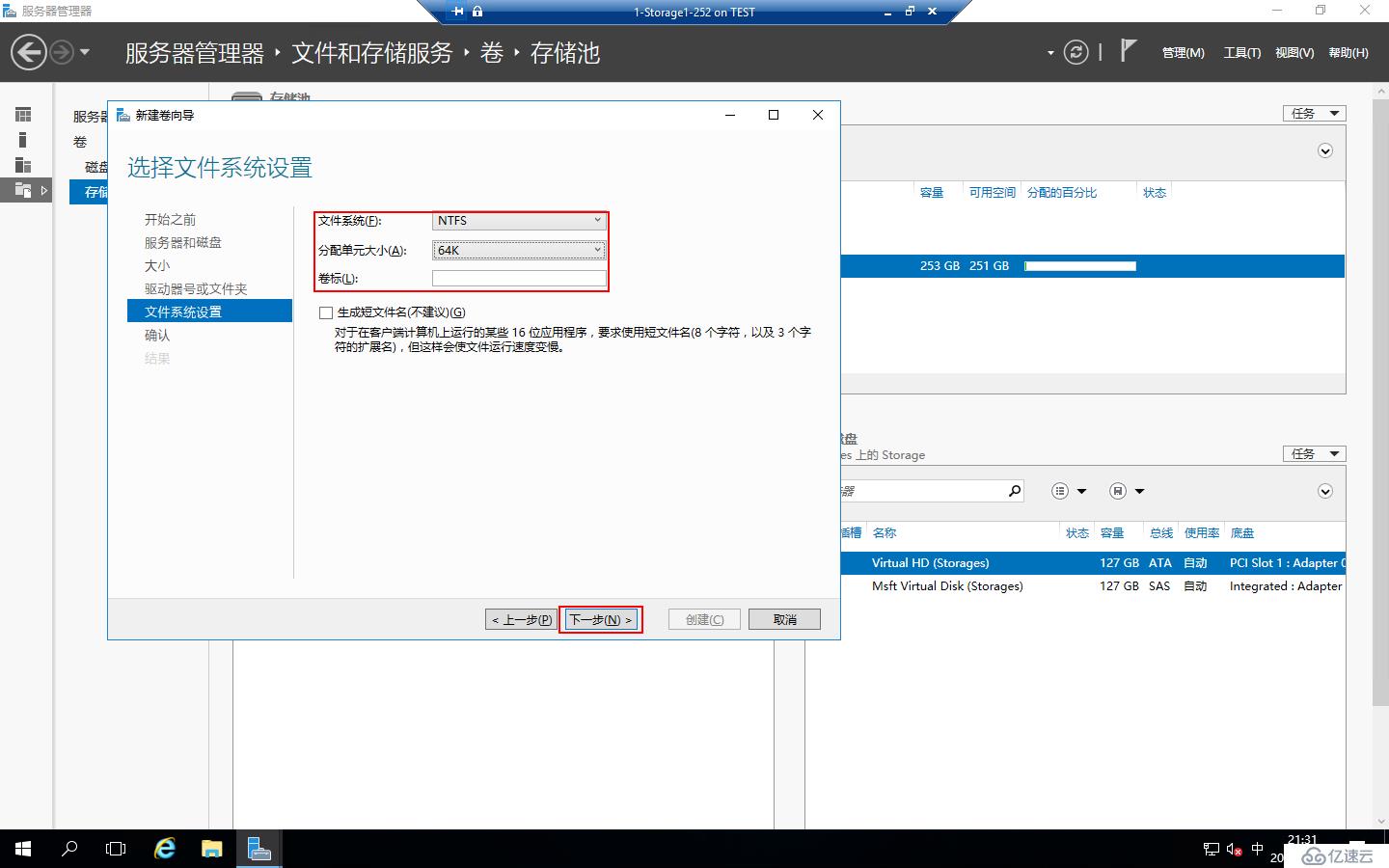This screenshot has height=868, width=1389.
Task: Click 文件和存储服务 breadcrumb
Action: 372,52
